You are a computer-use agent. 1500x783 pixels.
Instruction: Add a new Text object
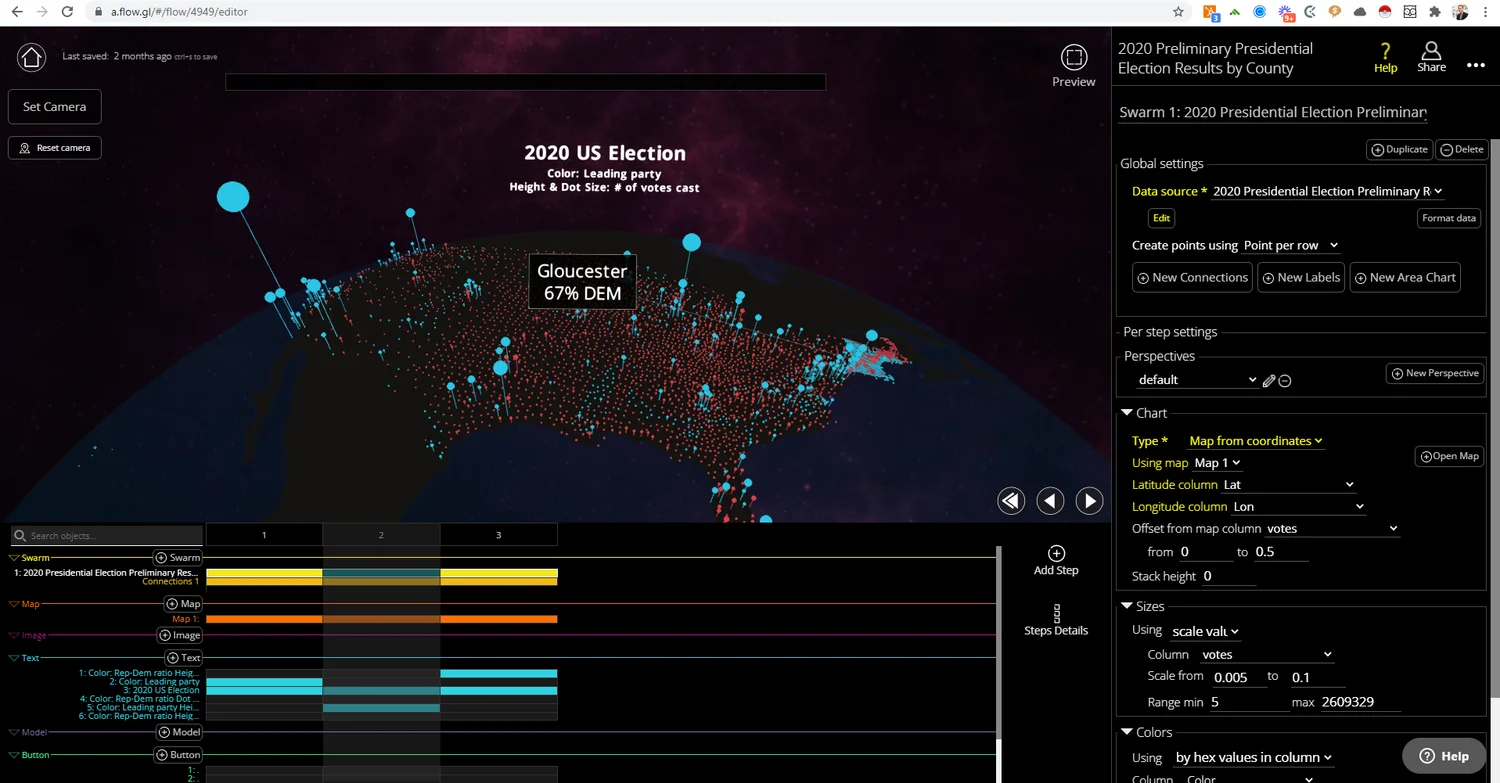[x=184, y=657]
